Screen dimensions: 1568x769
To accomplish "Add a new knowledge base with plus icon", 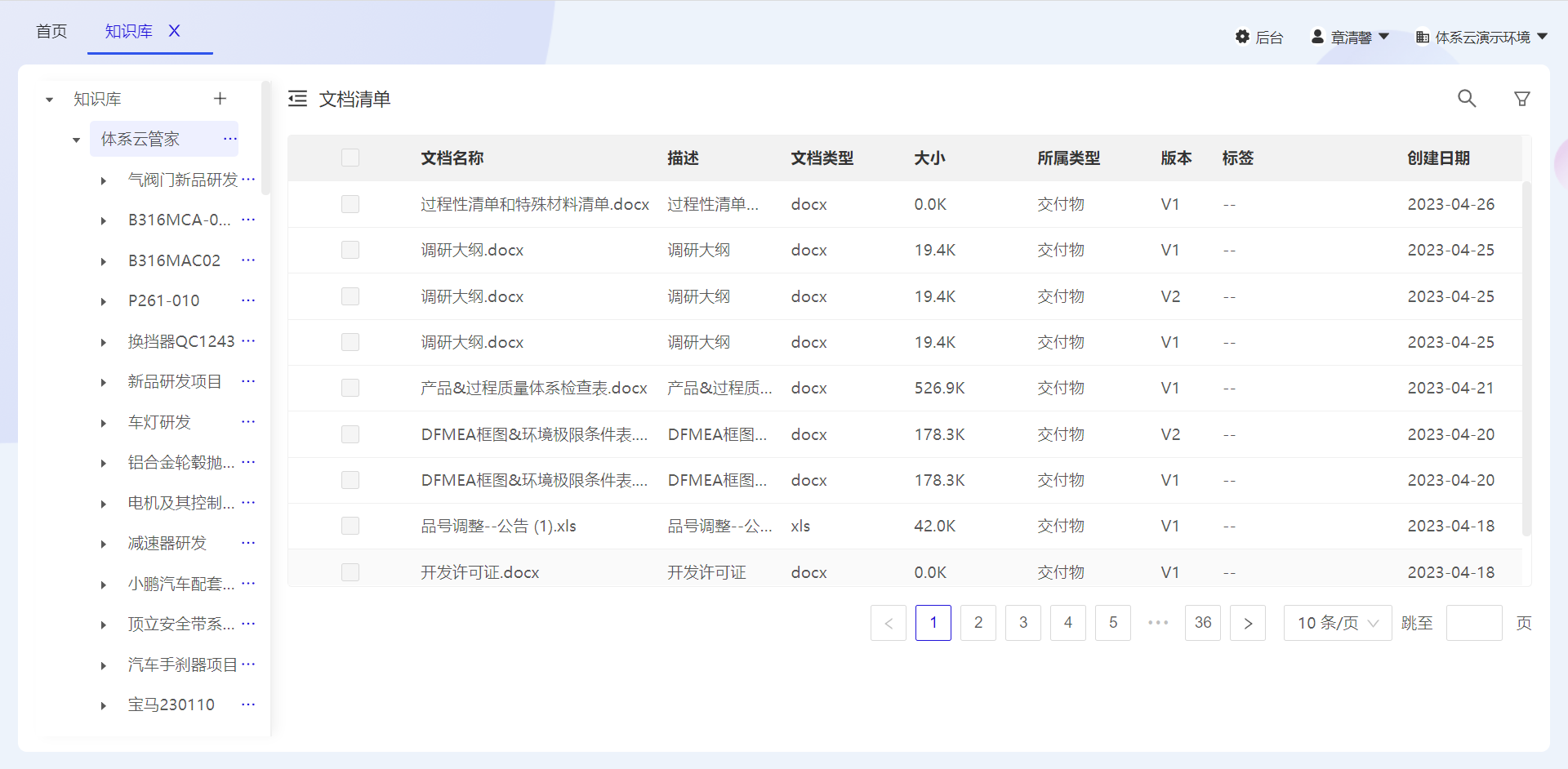I will click(220, 99).
